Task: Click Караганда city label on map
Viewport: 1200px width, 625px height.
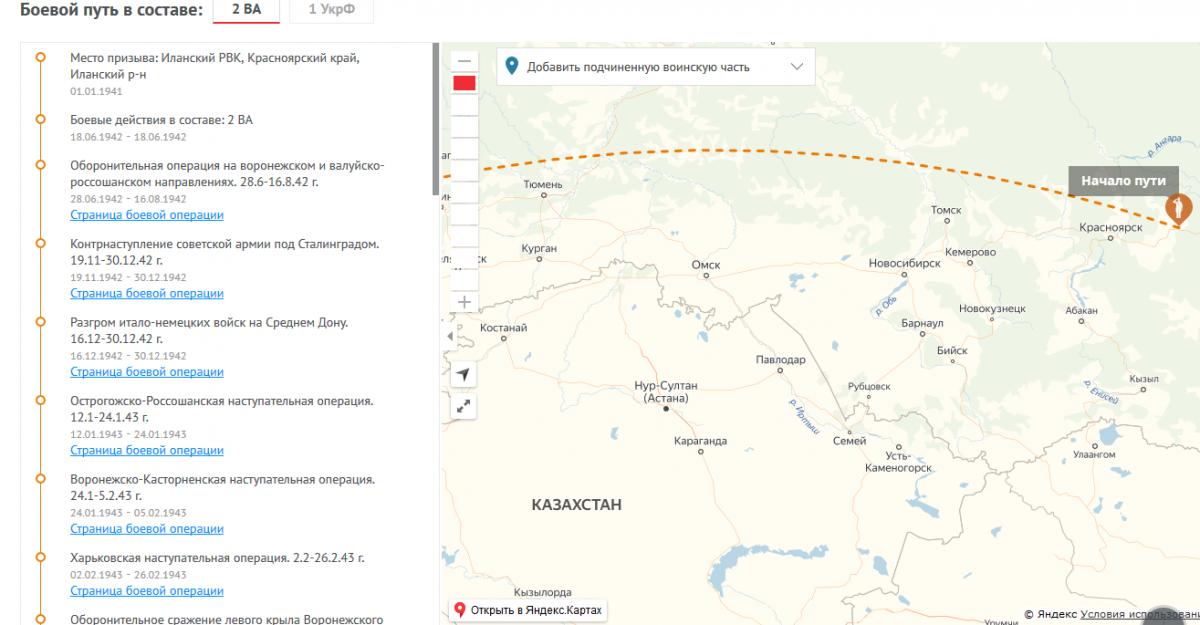Action: click(700, 440)
